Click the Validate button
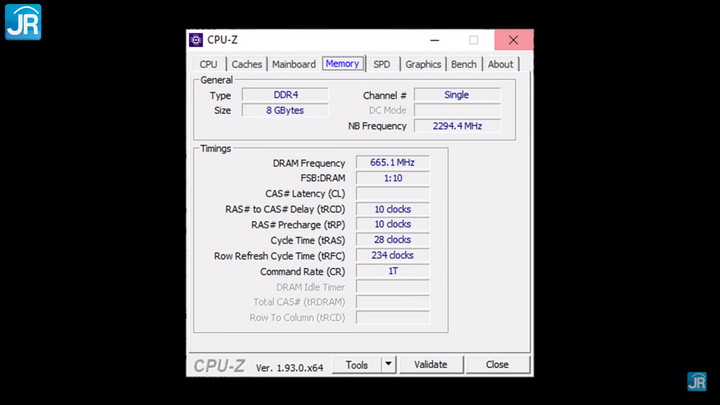Screen dimensions: 720x405 [x=430, y=365]
